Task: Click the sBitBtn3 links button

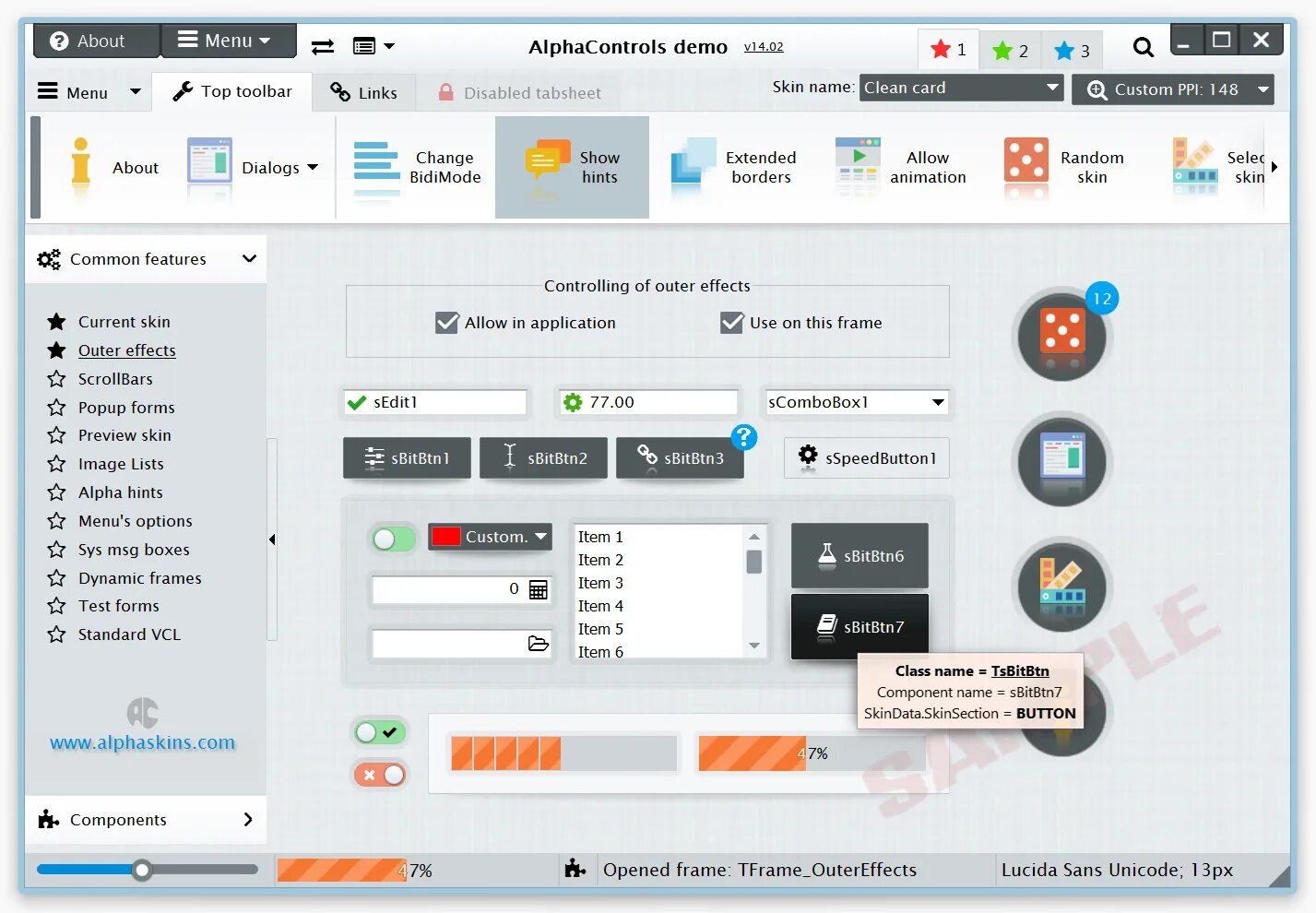Action: point(681,458)
